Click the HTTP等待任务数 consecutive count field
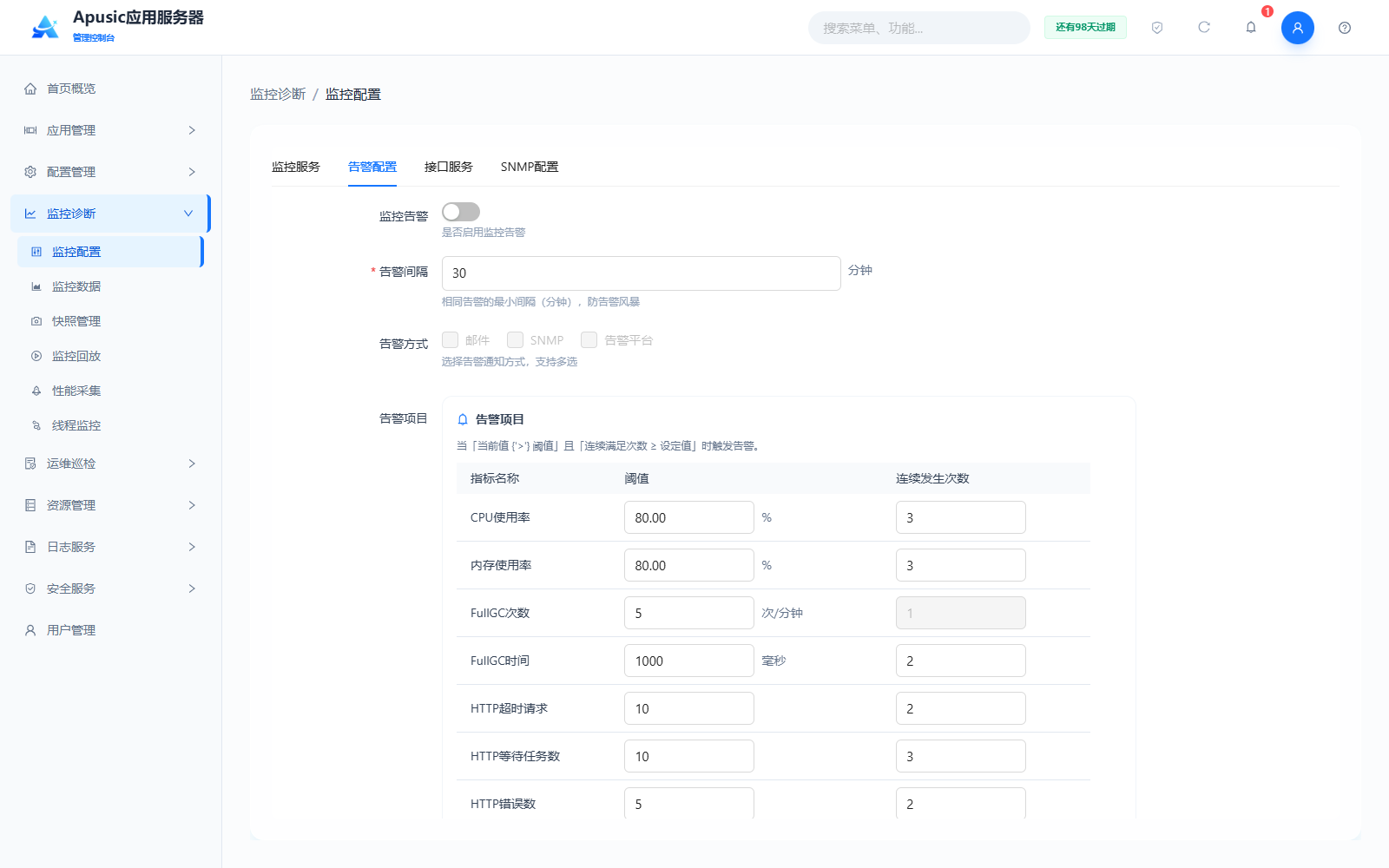This screenshot has height=868, width=1389. click(961, 756)
